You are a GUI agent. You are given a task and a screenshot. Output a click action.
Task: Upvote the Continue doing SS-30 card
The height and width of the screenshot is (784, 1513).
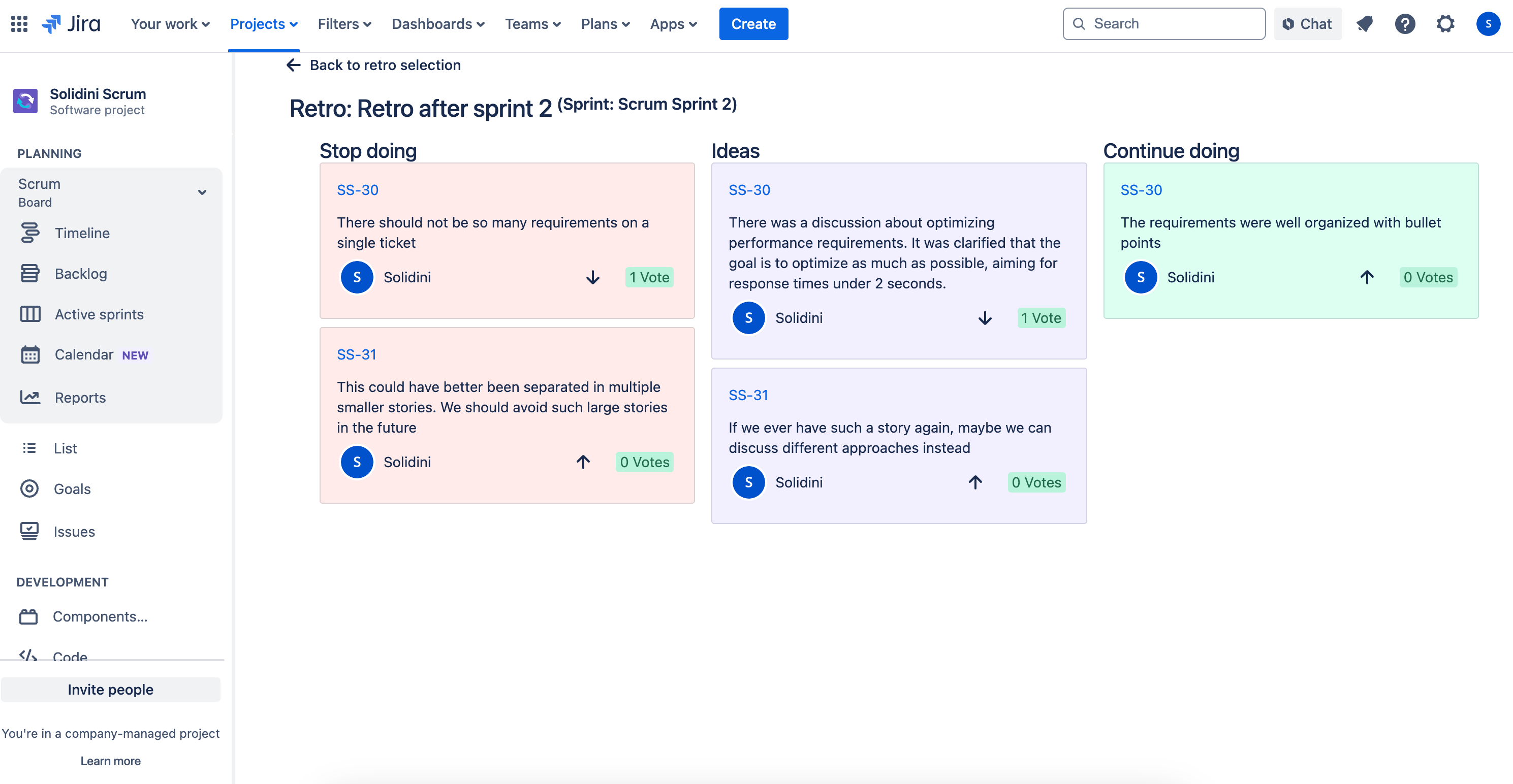[x=1367, y=278]
